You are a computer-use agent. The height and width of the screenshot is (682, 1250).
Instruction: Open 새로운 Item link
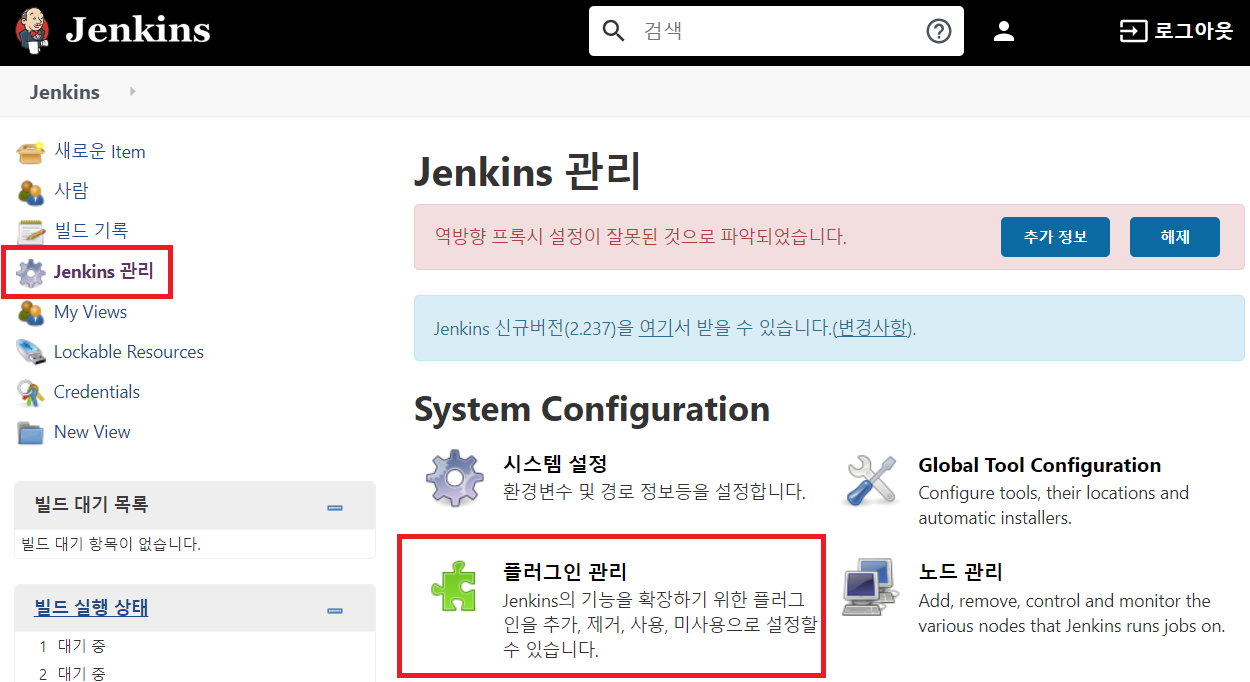pyautogui.click(x=100, y=152)
